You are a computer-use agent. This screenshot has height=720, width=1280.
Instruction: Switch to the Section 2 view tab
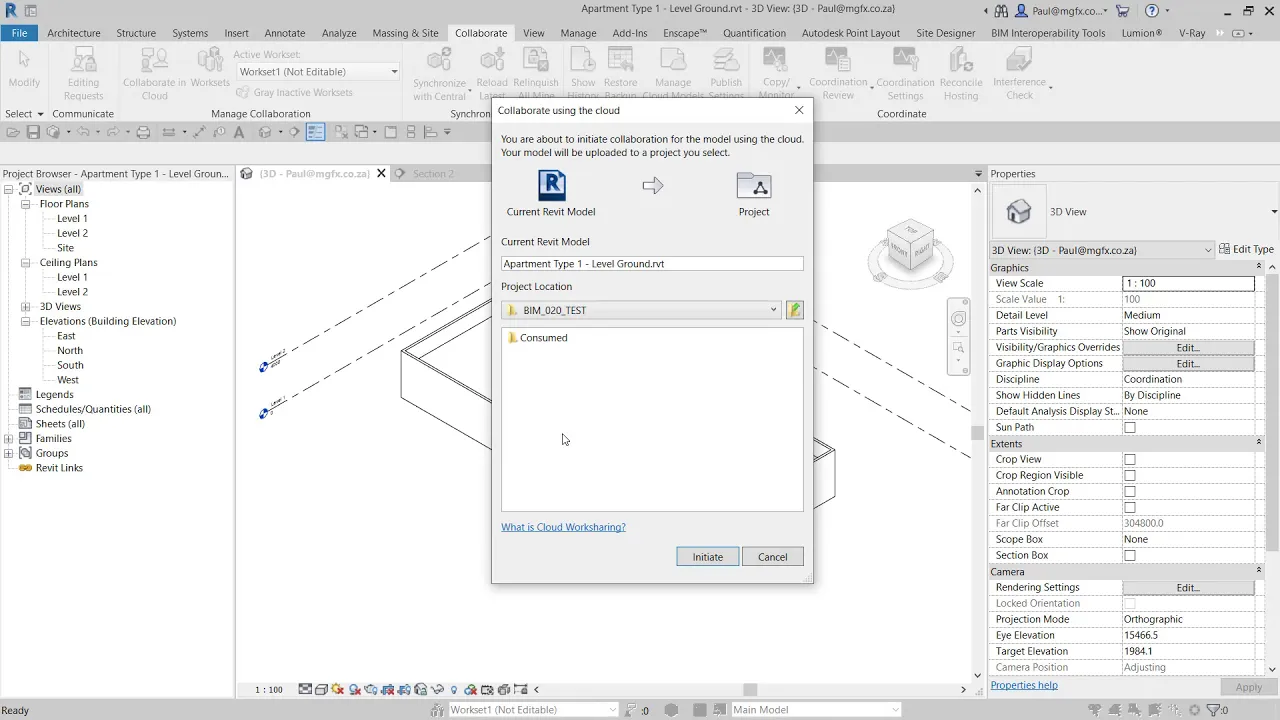click(433, 174)
